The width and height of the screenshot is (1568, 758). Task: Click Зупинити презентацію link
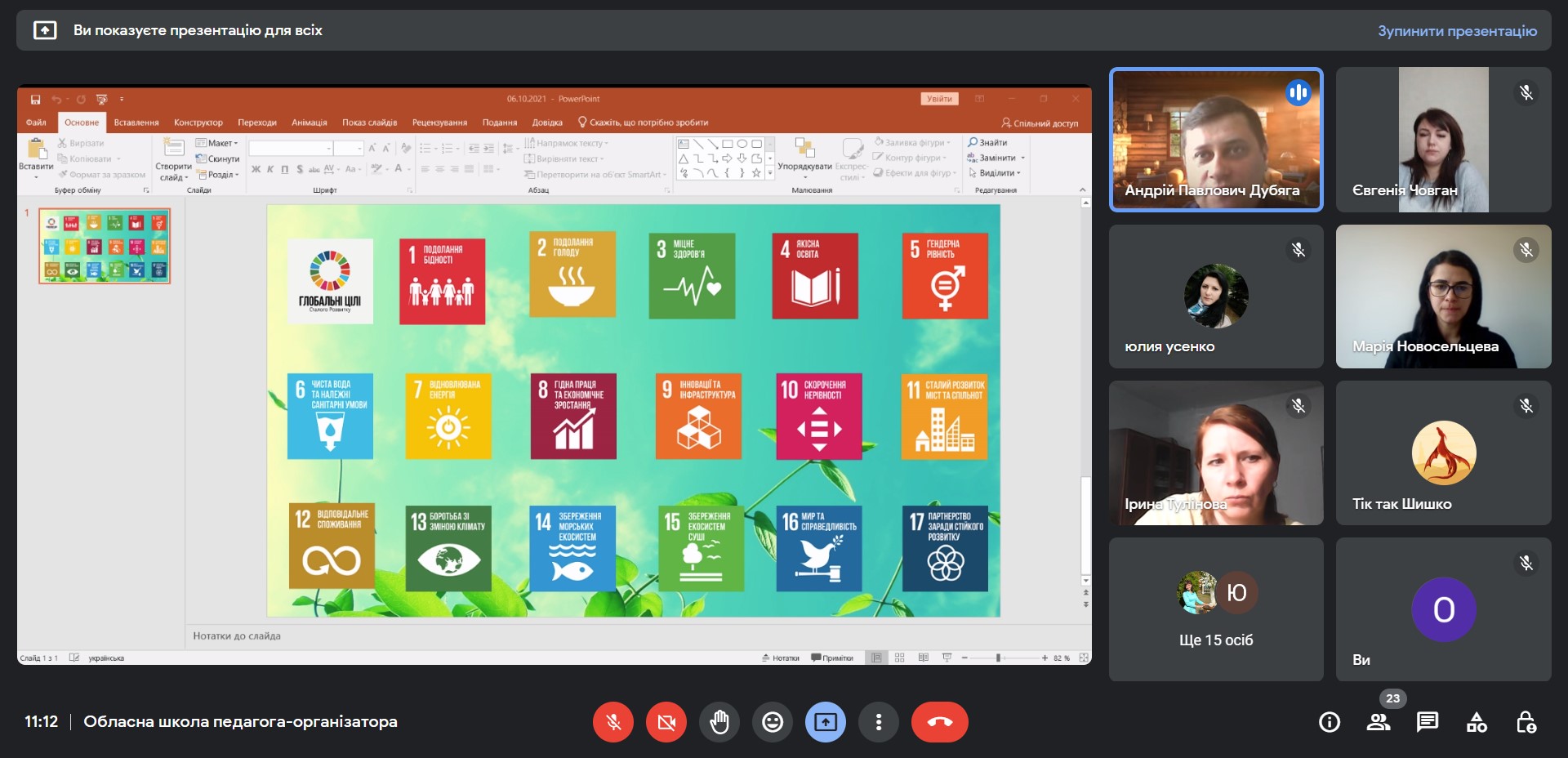click(x=1457, y=31)
